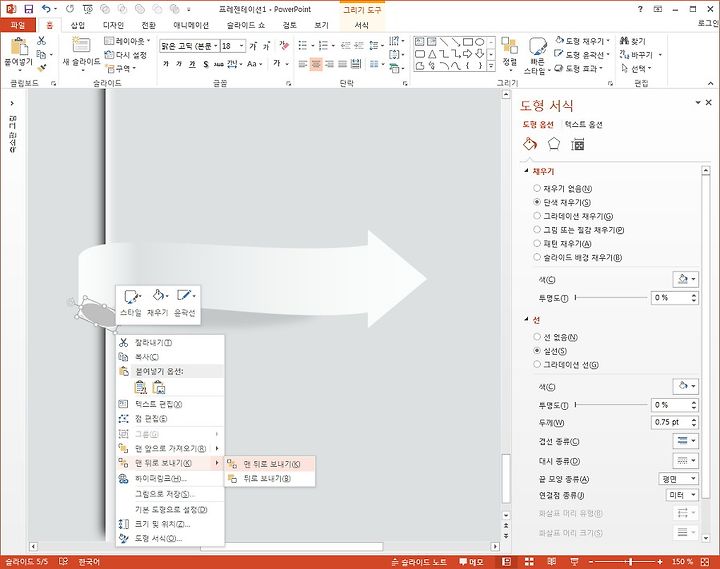Choose Send Backward (뒤로 보내기) item
720x569 pixels.
coord(270,479)
